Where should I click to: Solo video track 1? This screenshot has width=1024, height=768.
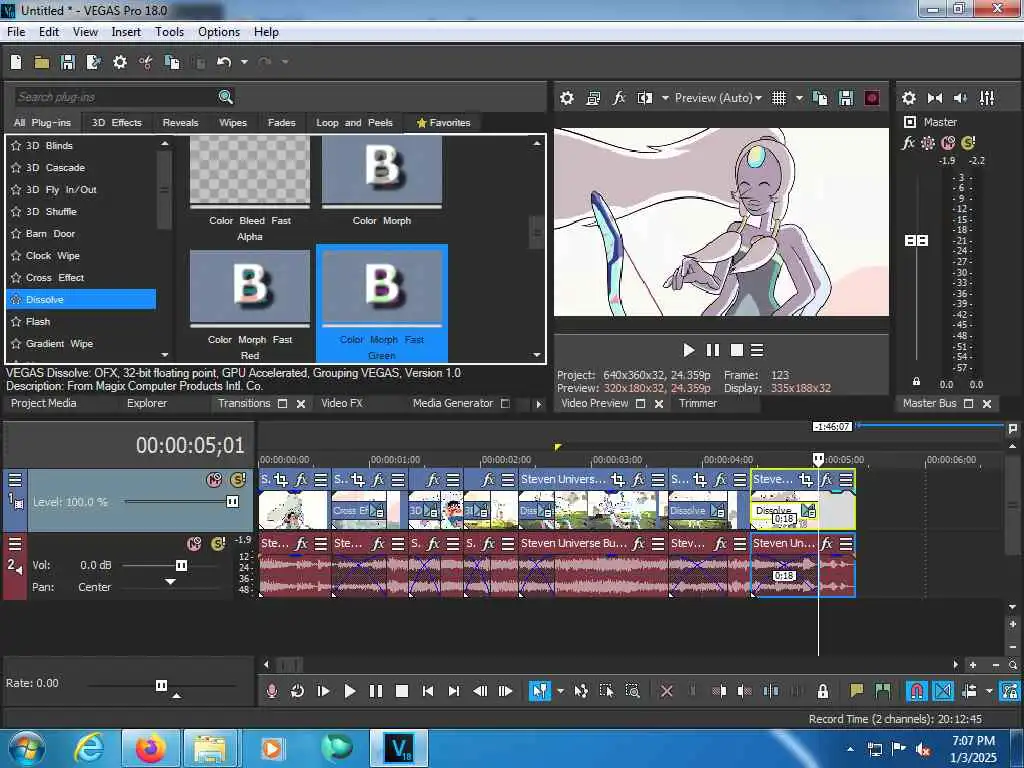[x=238, y=480]
